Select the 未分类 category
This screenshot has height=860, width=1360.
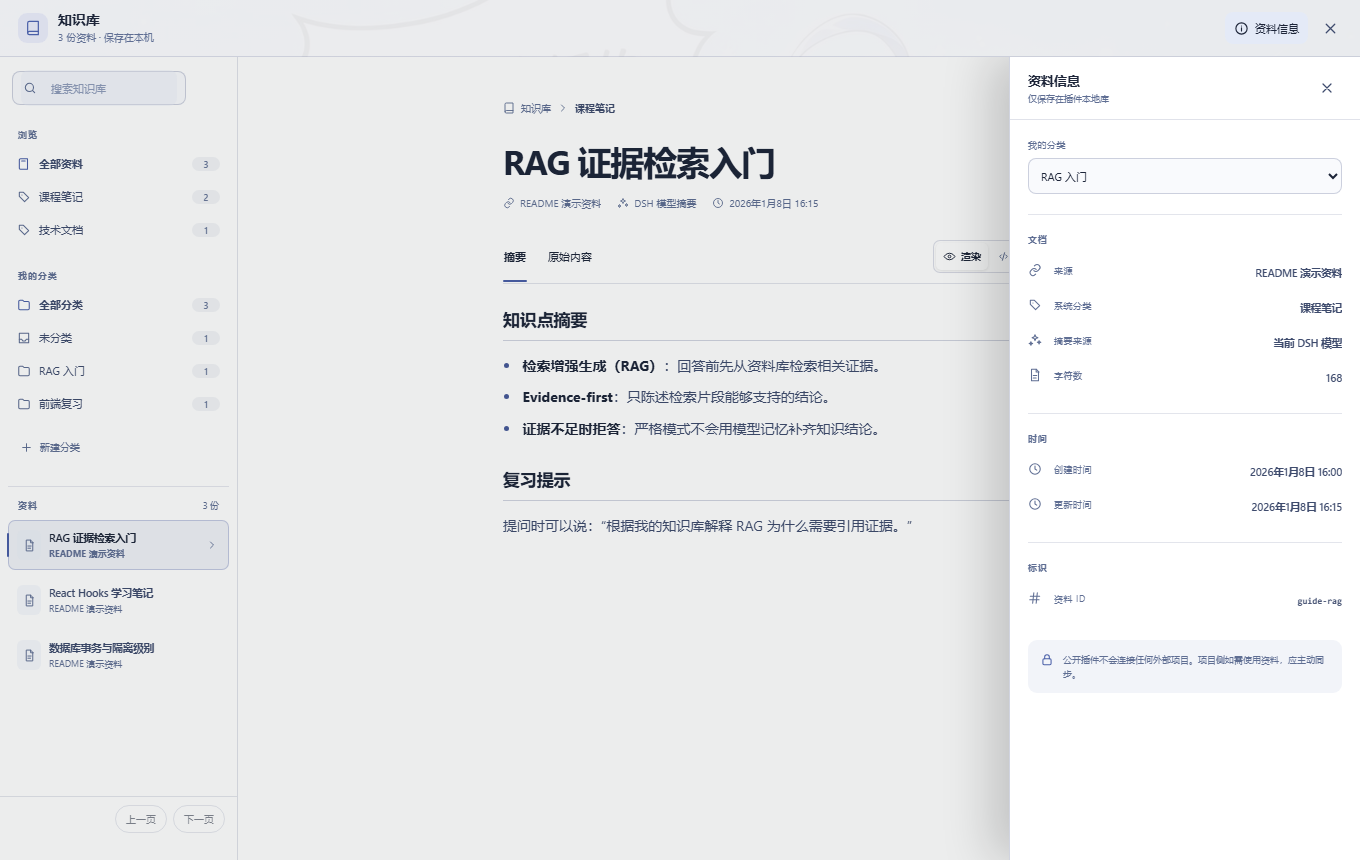coord(118,338)
